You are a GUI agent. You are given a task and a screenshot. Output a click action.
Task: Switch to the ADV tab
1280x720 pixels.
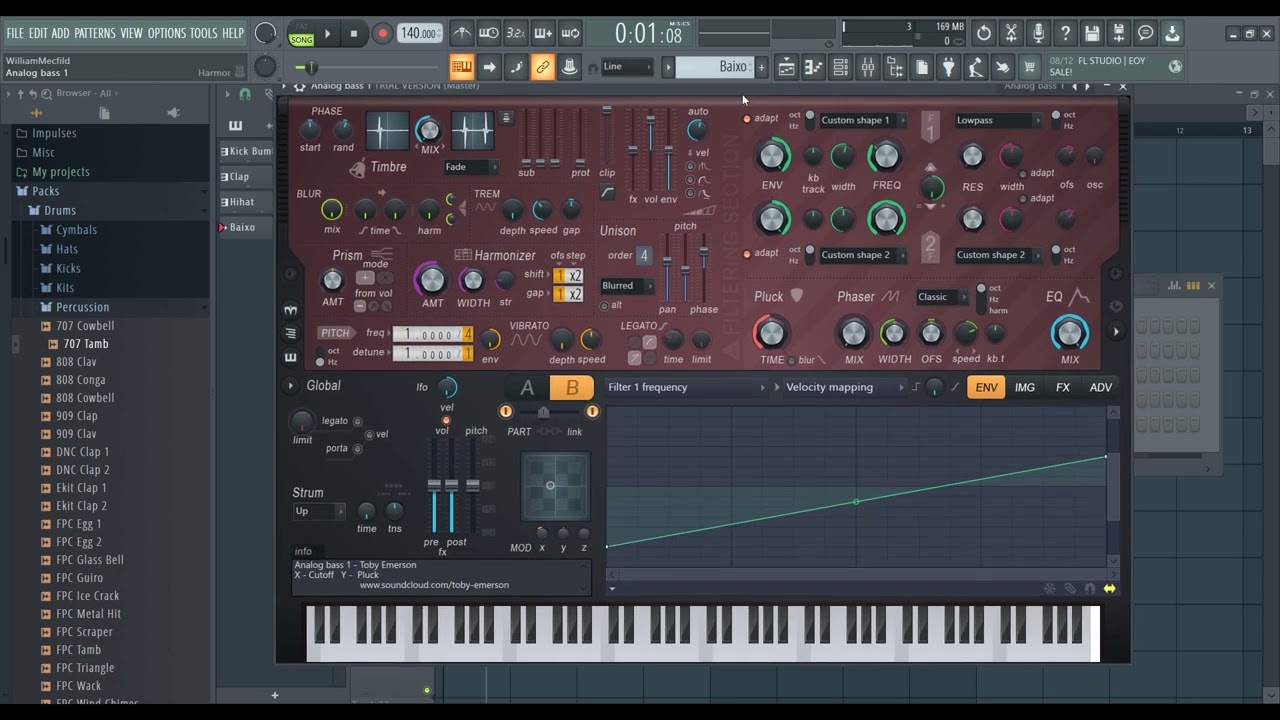click(1100, 387)
